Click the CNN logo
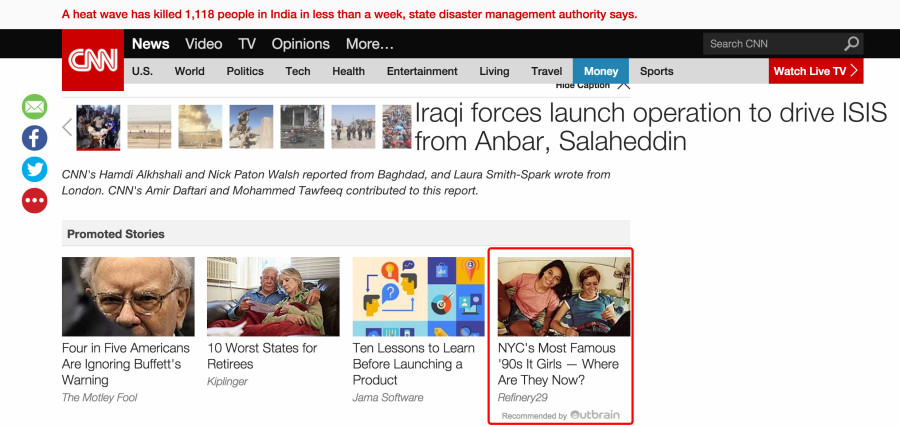 [x=92, y=57]
